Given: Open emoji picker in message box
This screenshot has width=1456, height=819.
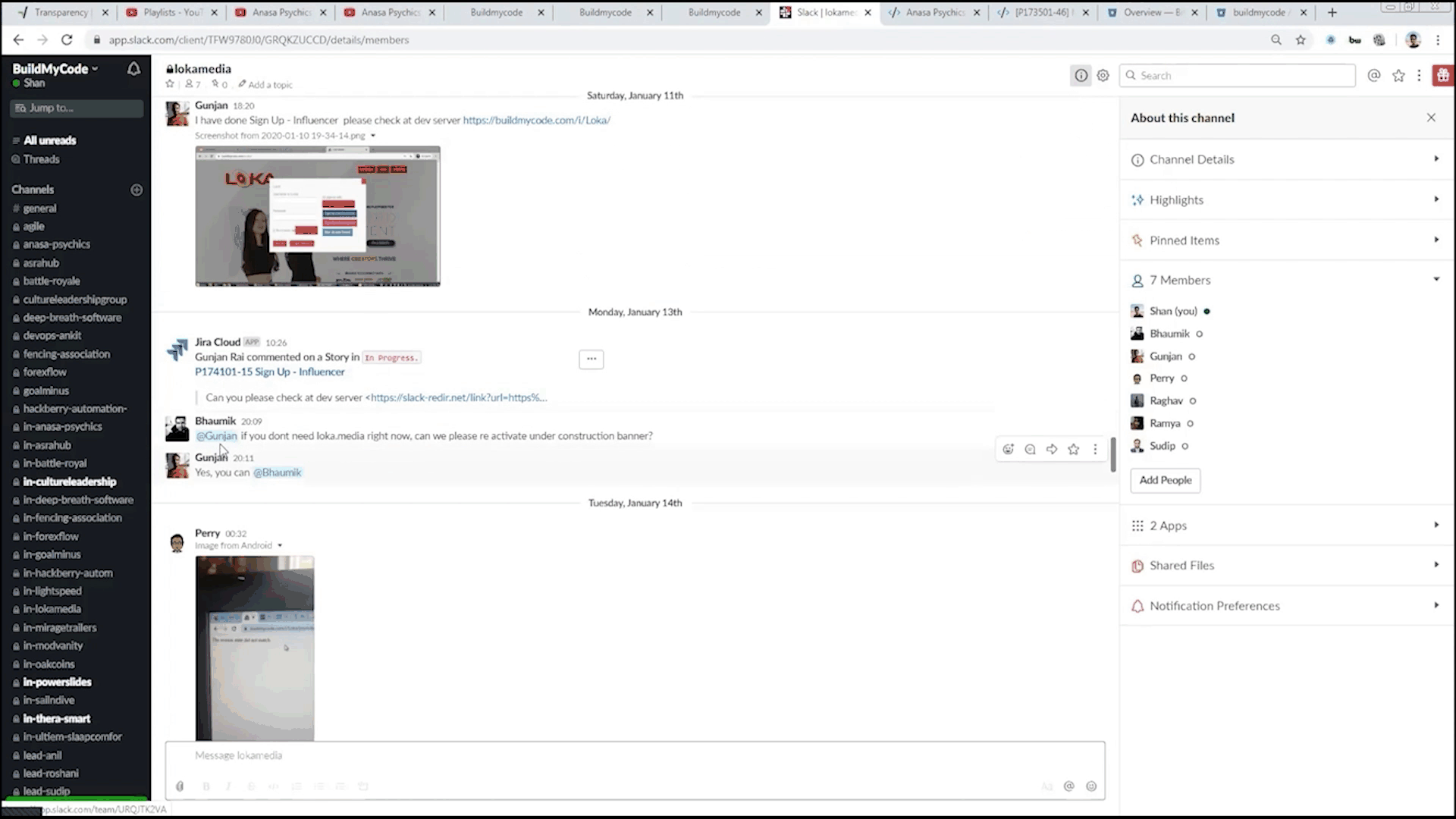Looking at the screenshot, I should click(1091, 786).
